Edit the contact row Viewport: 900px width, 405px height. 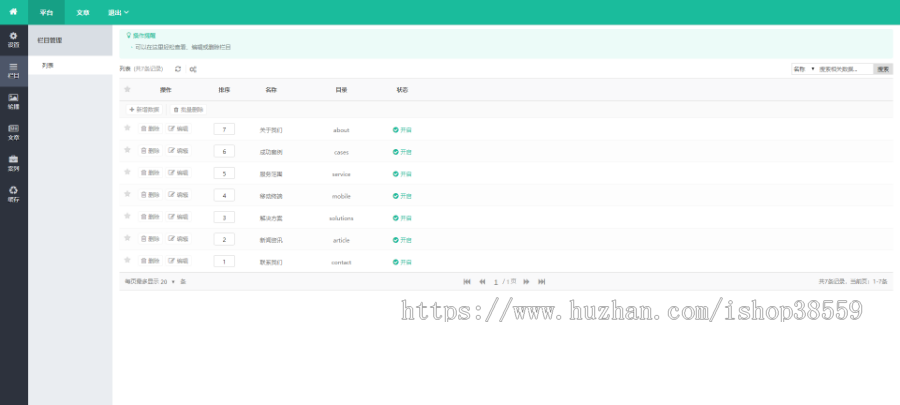tap(179, 260)
